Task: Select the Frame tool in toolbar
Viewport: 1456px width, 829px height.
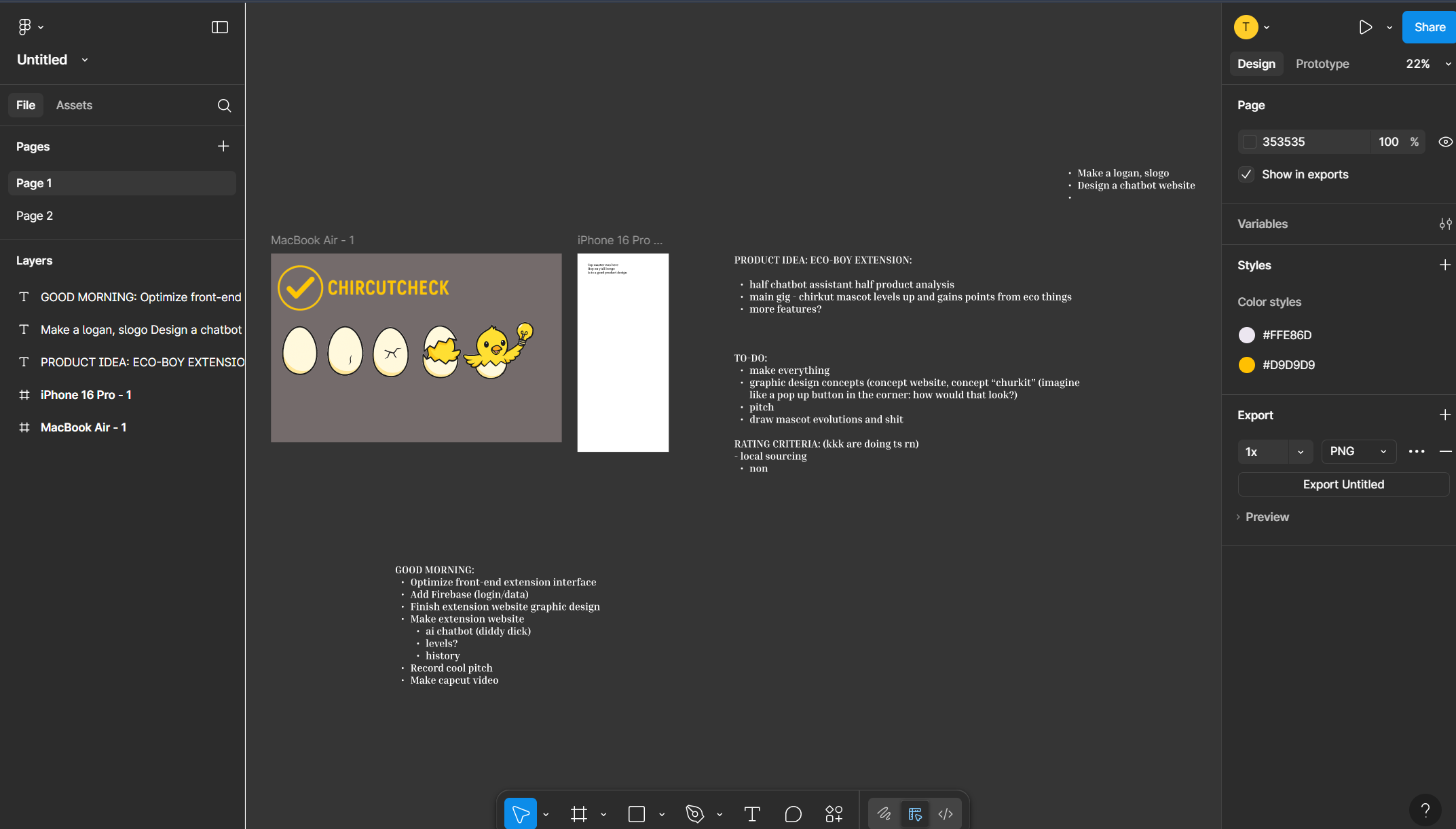Action: point(578,813)
